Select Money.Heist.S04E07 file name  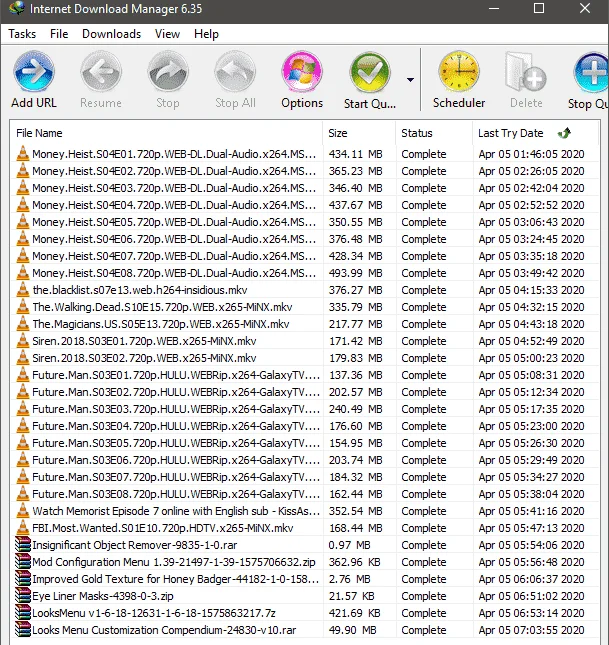tap(174, 256)
